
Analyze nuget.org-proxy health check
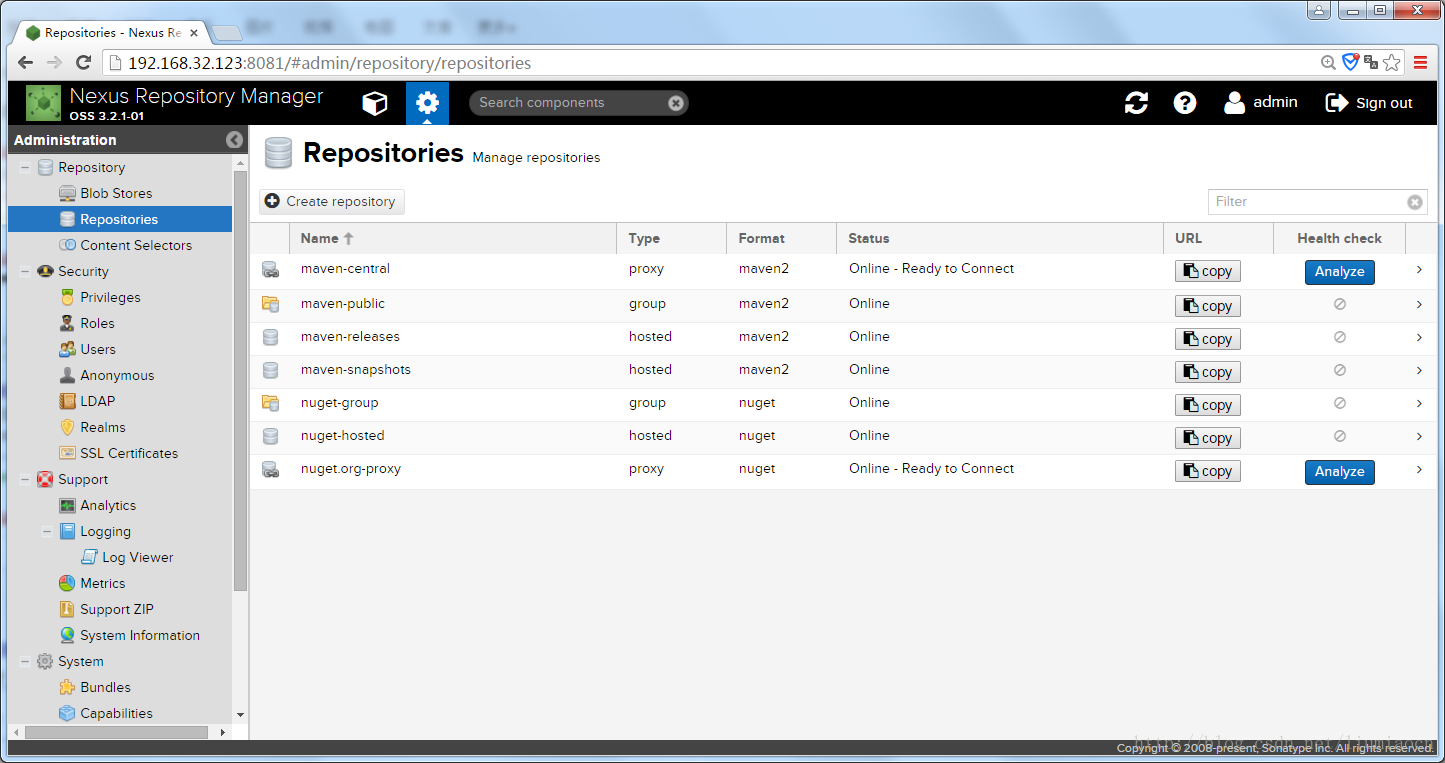pos(1340,472)
